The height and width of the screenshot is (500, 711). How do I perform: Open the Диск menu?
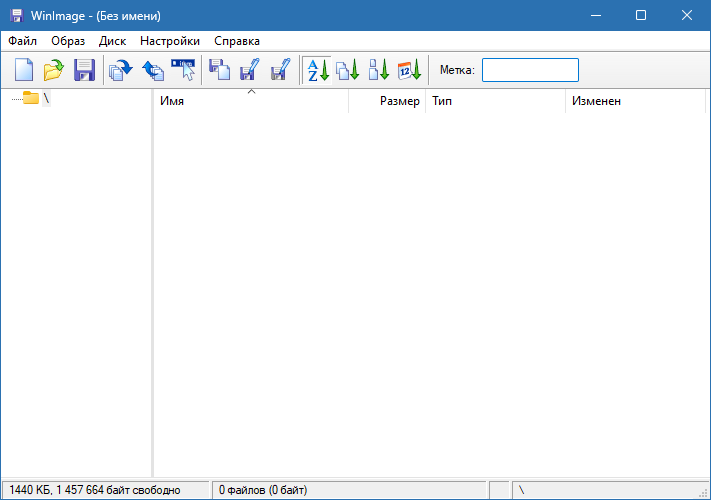(x=112, y=41)
